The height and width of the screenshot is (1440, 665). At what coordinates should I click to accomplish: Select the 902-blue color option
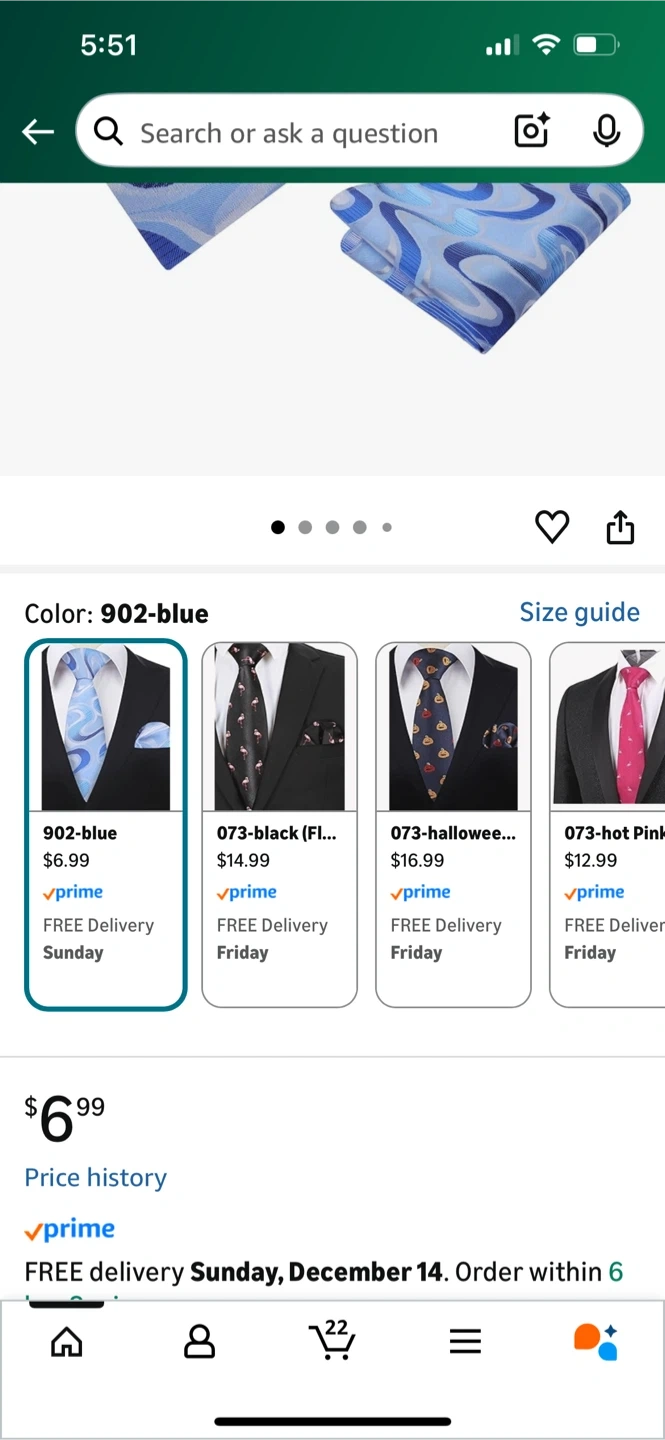[106, 825]
